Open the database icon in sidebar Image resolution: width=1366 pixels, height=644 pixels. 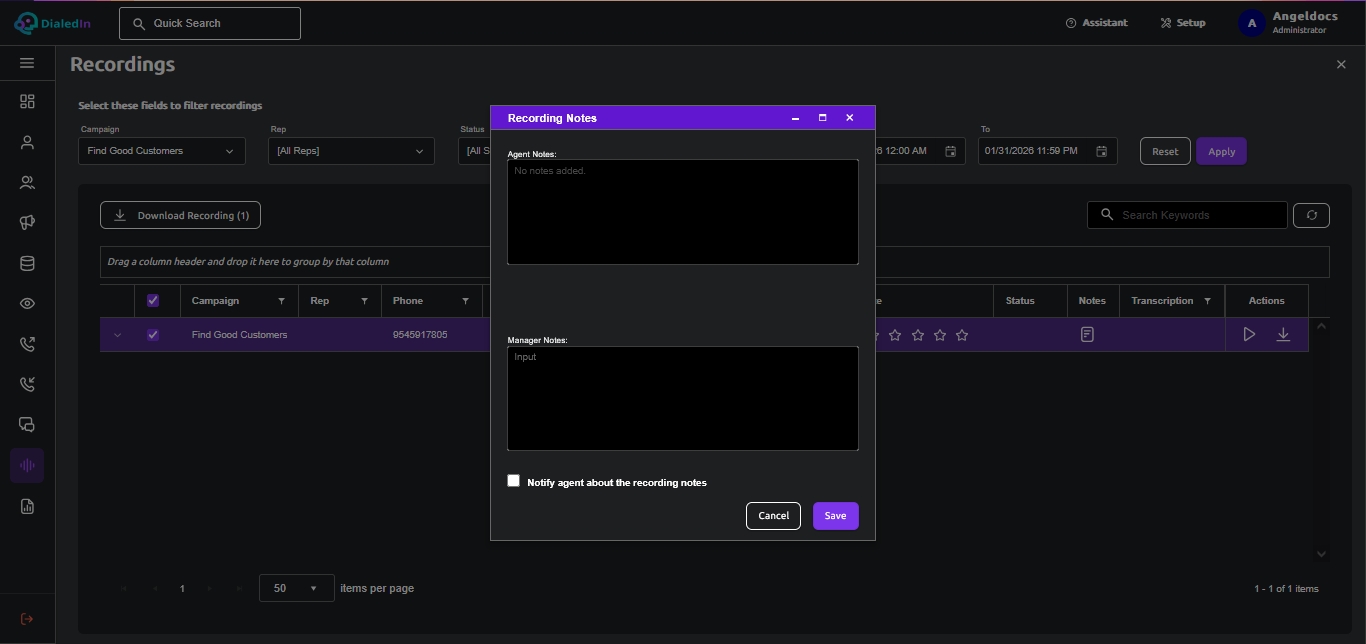(27, 264)
